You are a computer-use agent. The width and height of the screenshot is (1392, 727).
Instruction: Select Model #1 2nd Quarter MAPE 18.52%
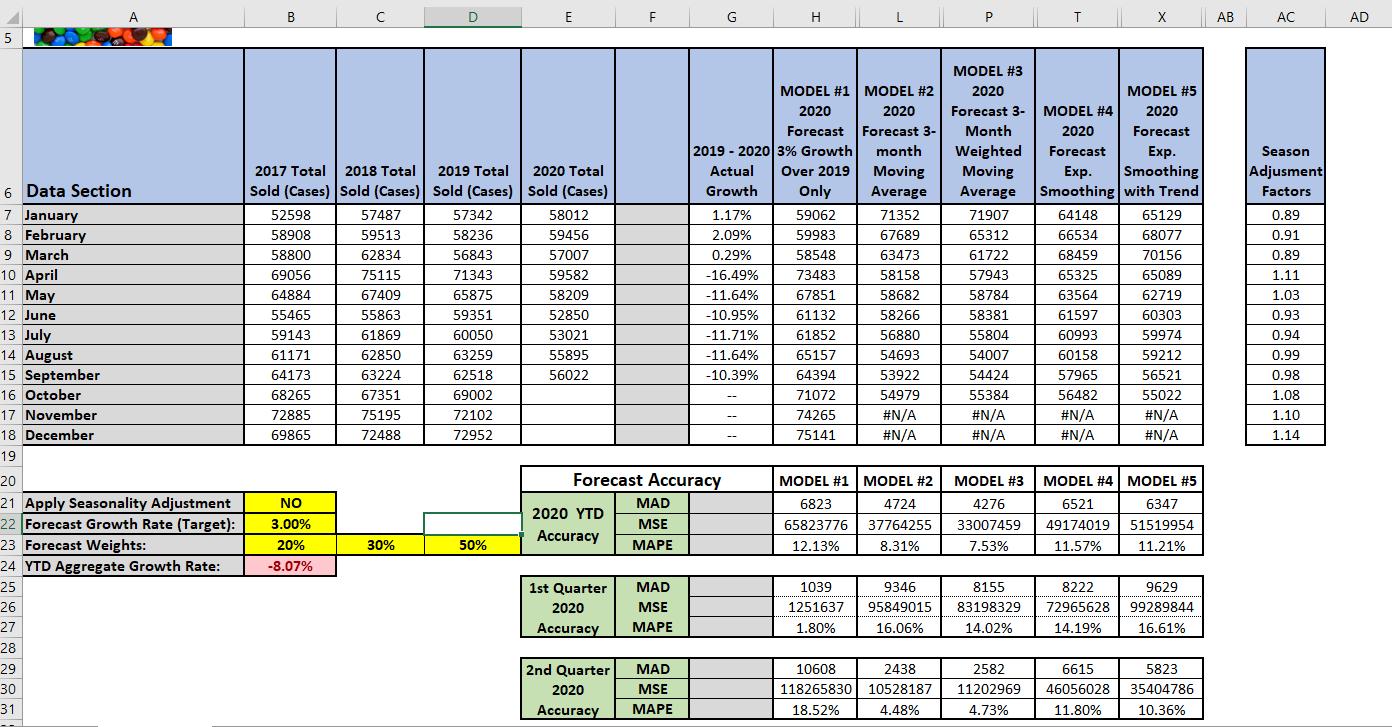[815, 711]
